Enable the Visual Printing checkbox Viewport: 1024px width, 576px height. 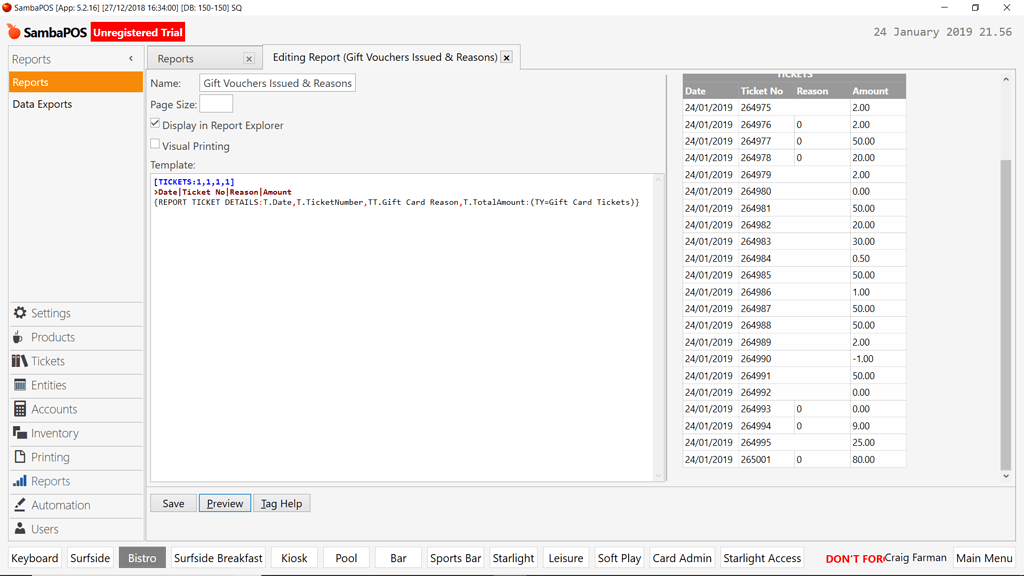[155, 144]
